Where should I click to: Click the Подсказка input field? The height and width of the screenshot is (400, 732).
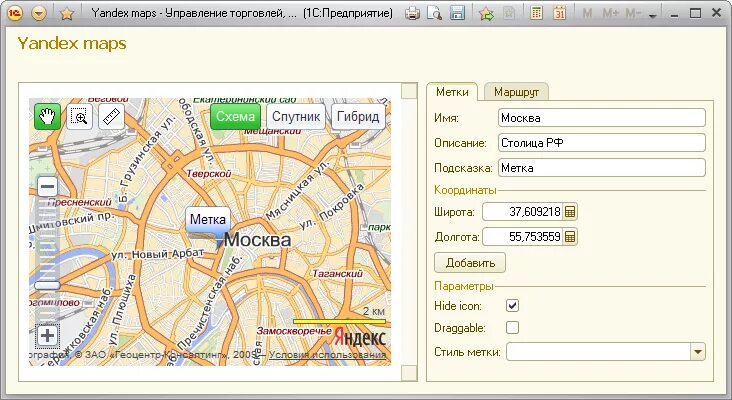coord(602,168)
